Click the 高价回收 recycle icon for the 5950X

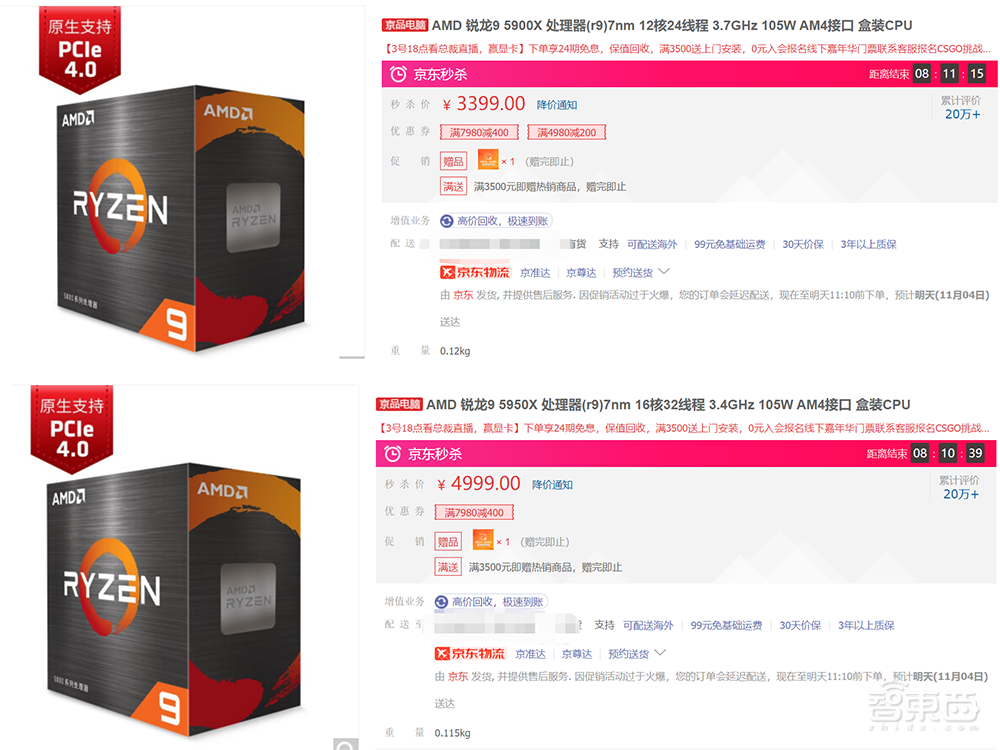coord(441,602)
